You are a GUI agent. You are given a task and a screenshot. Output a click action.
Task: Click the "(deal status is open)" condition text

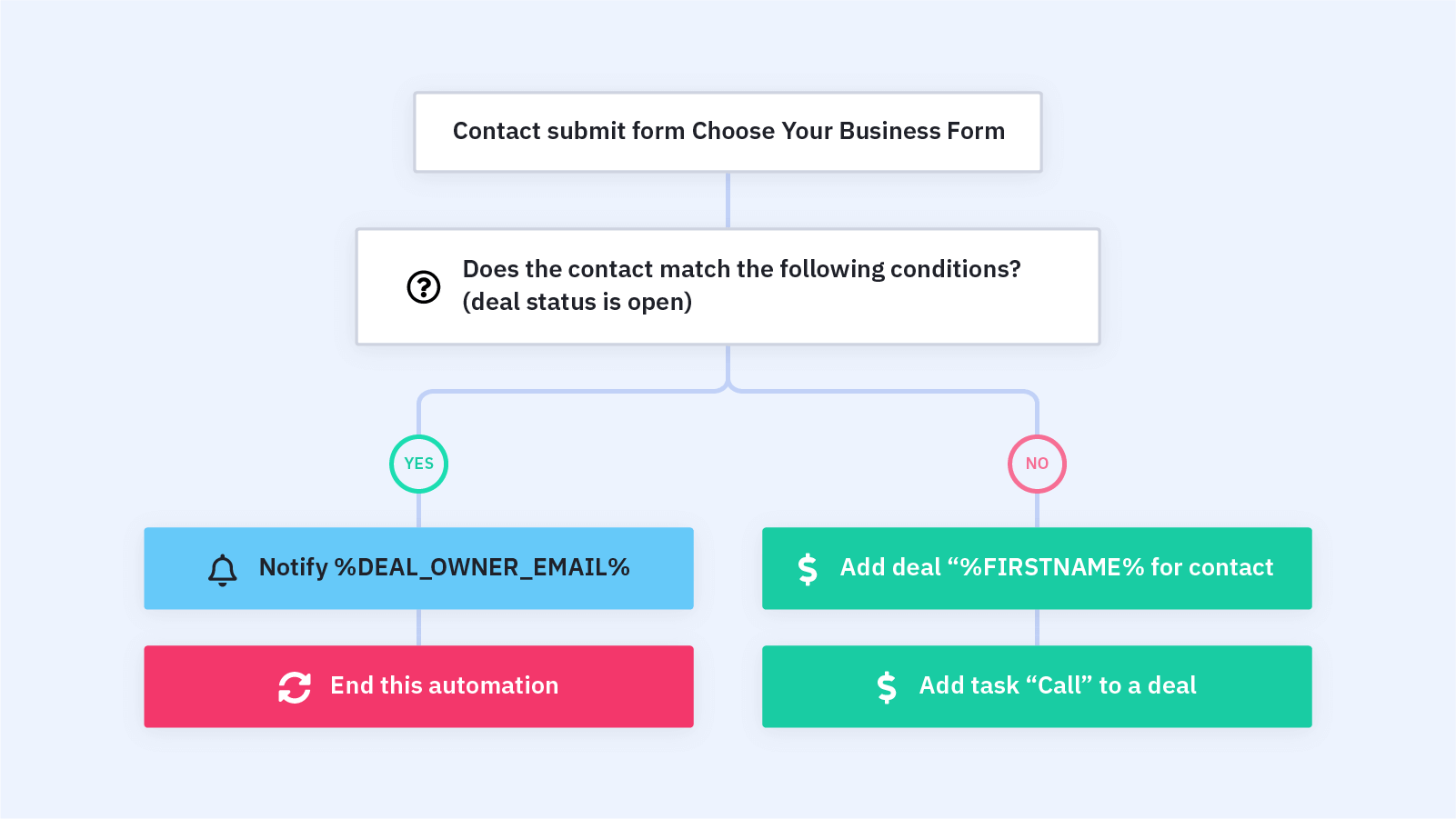(x=577, y=302)
